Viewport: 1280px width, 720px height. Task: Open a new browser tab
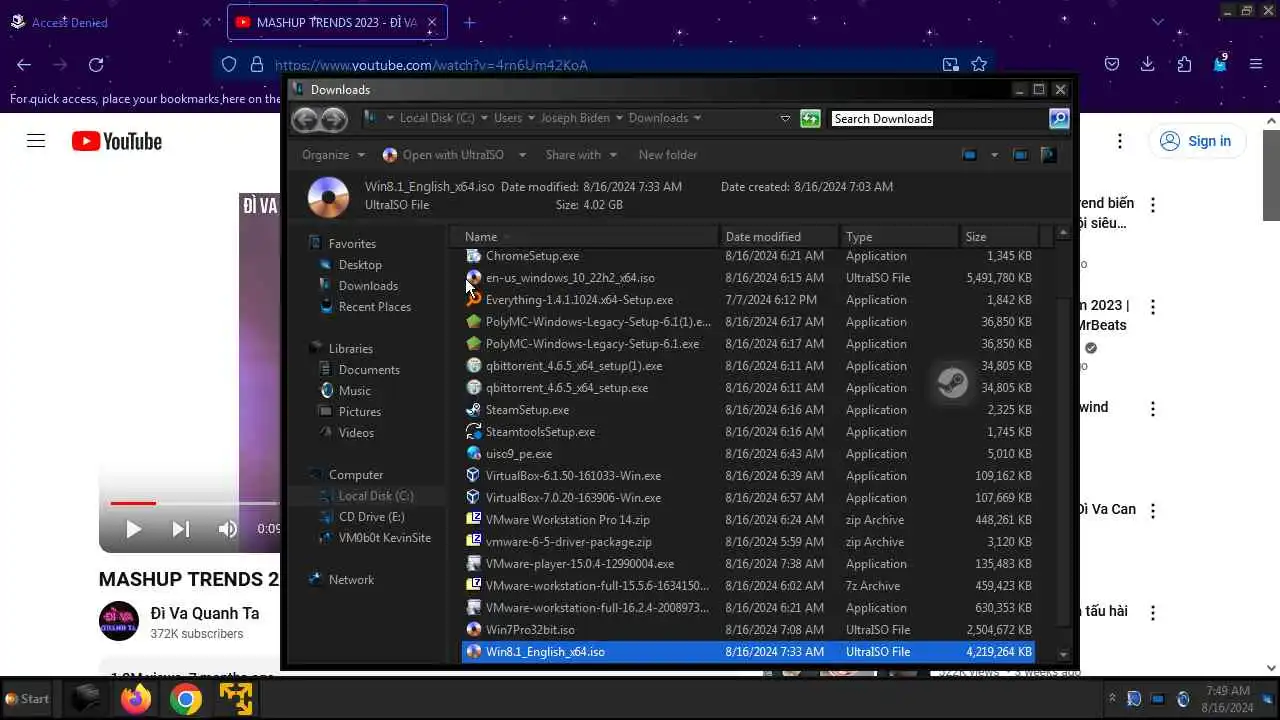pos(469,22)
